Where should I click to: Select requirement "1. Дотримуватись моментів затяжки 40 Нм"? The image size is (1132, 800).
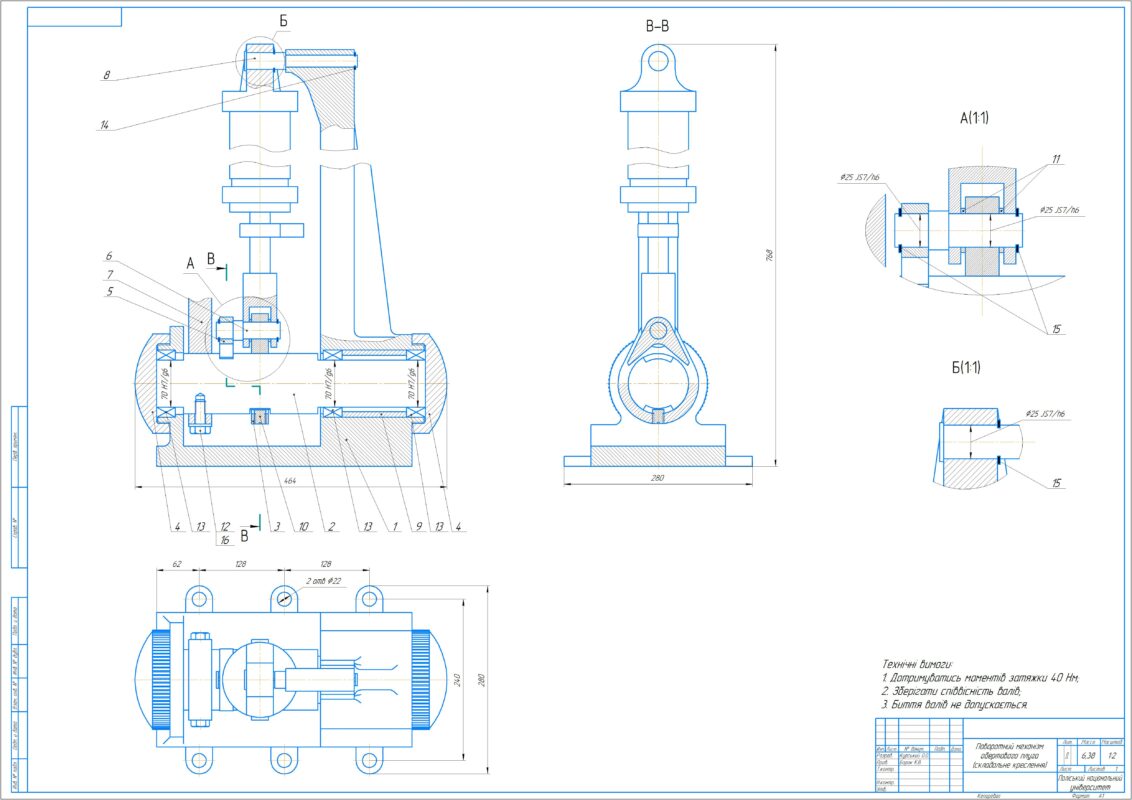[x=980, y=678]
